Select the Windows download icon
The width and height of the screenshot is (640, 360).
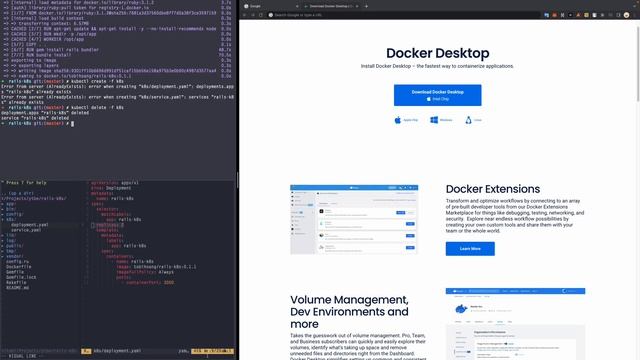[434, 120]
